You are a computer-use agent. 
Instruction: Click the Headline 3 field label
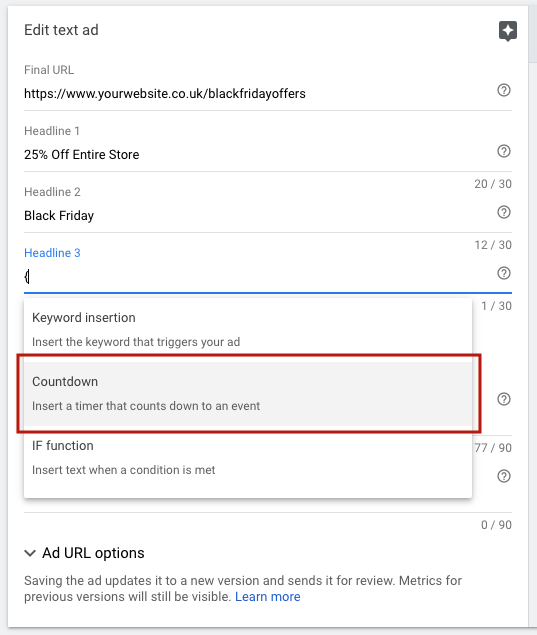pos(52,253)
